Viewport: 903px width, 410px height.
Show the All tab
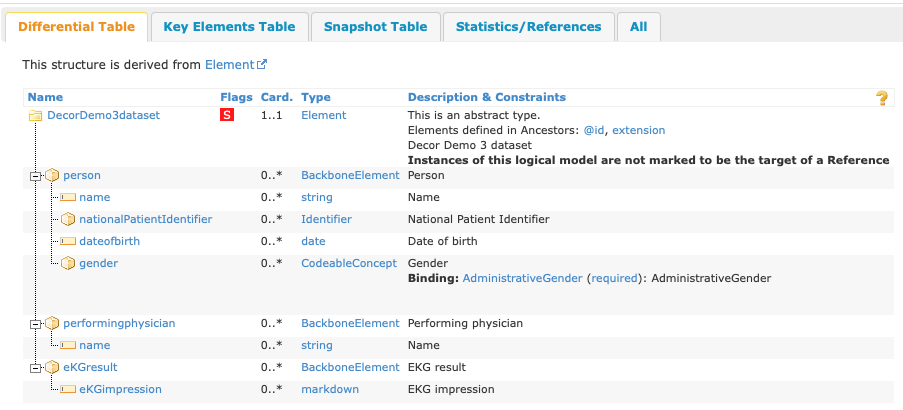click(x=638, y=27)
